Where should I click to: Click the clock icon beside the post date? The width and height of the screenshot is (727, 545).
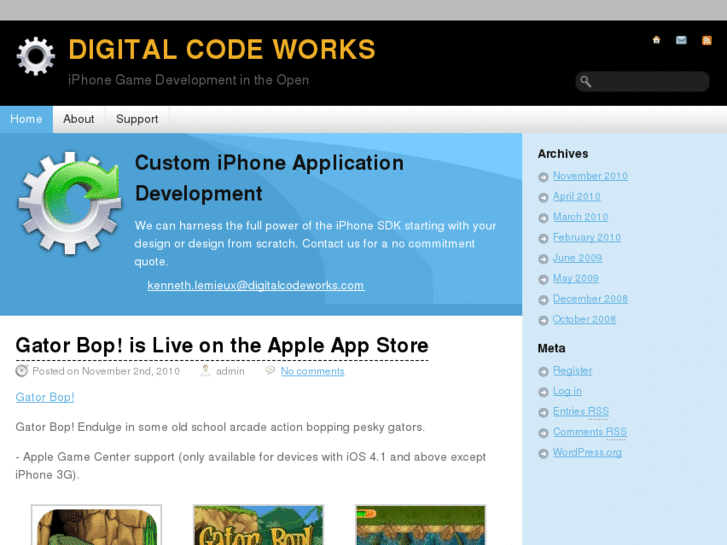22,371
